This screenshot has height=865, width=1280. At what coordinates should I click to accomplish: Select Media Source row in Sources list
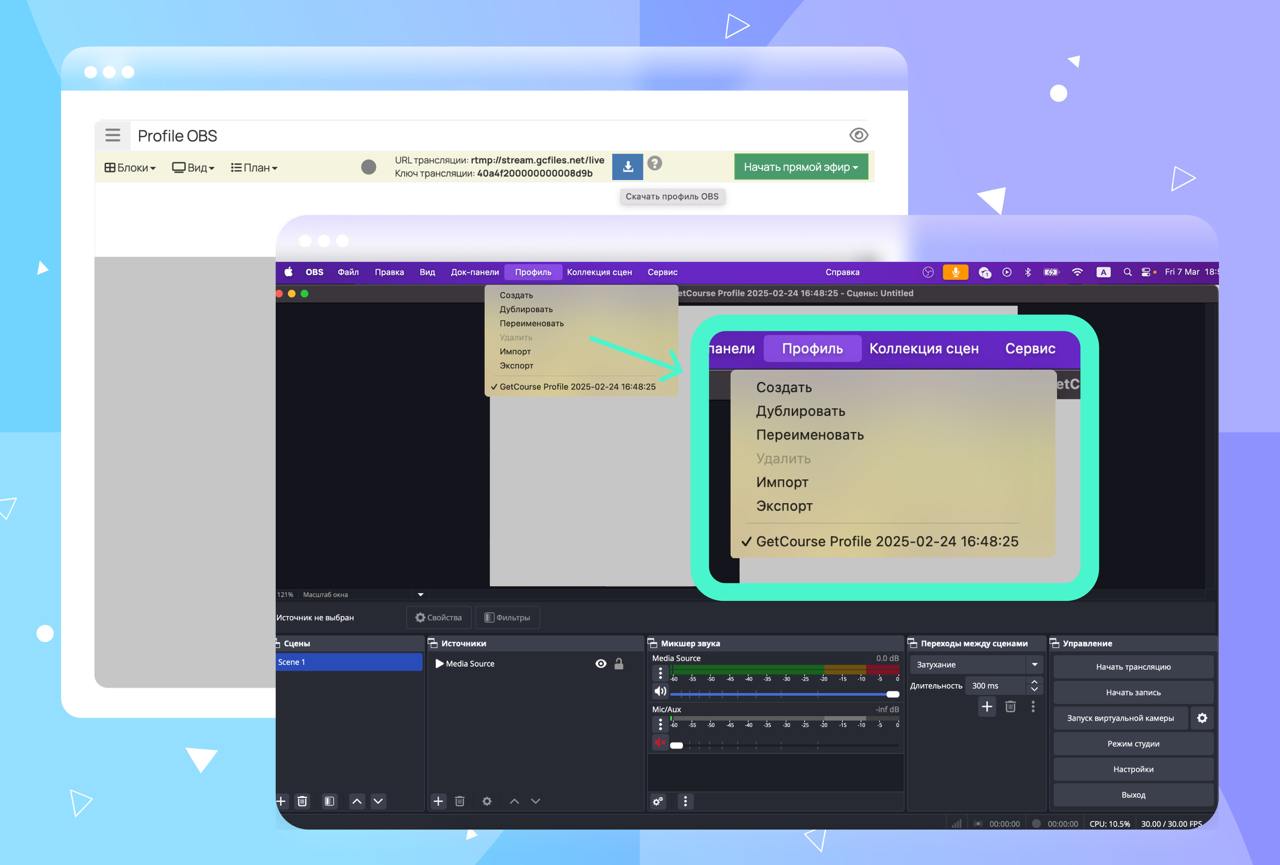(535, 664)
